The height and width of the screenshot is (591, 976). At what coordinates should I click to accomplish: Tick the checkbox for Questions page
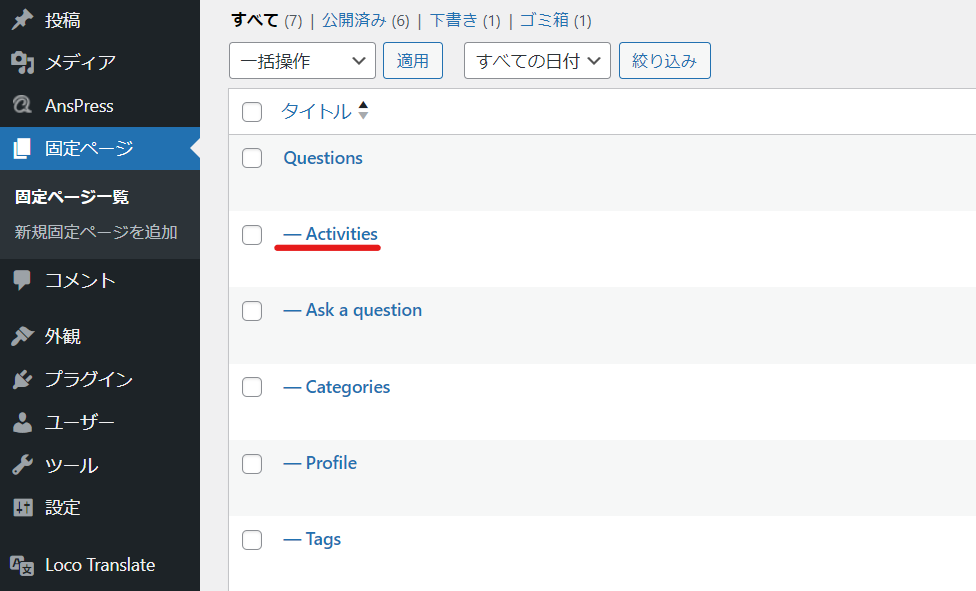[x=252, y=158]
